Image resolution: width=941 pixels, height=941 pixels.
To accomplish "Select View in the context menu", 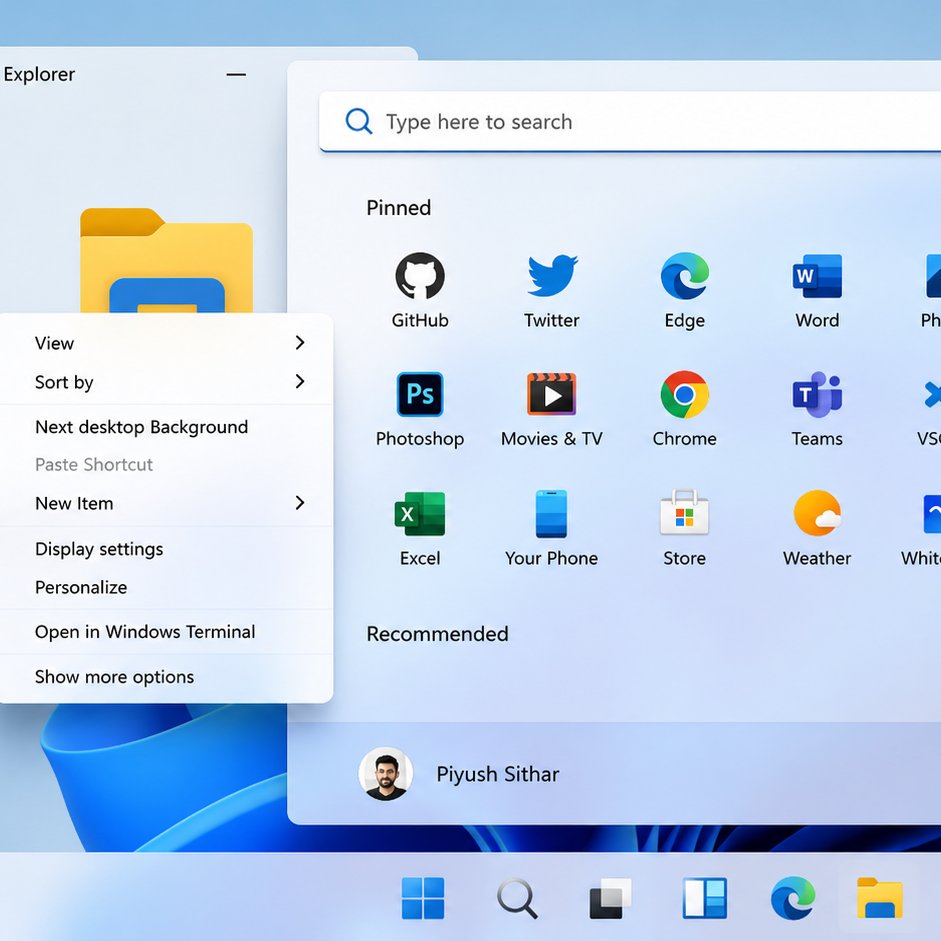I will point(166,343).
